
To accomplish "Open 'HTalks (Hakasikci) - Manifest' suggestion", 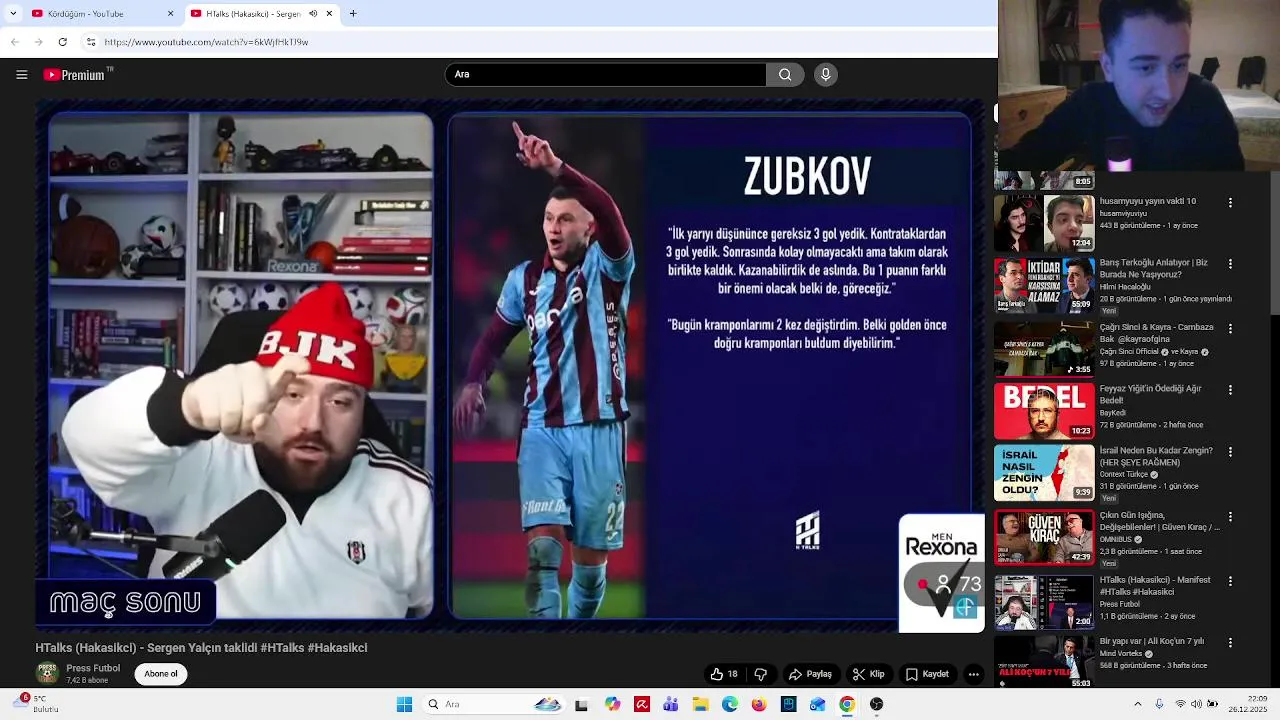I will [1155, 585].
